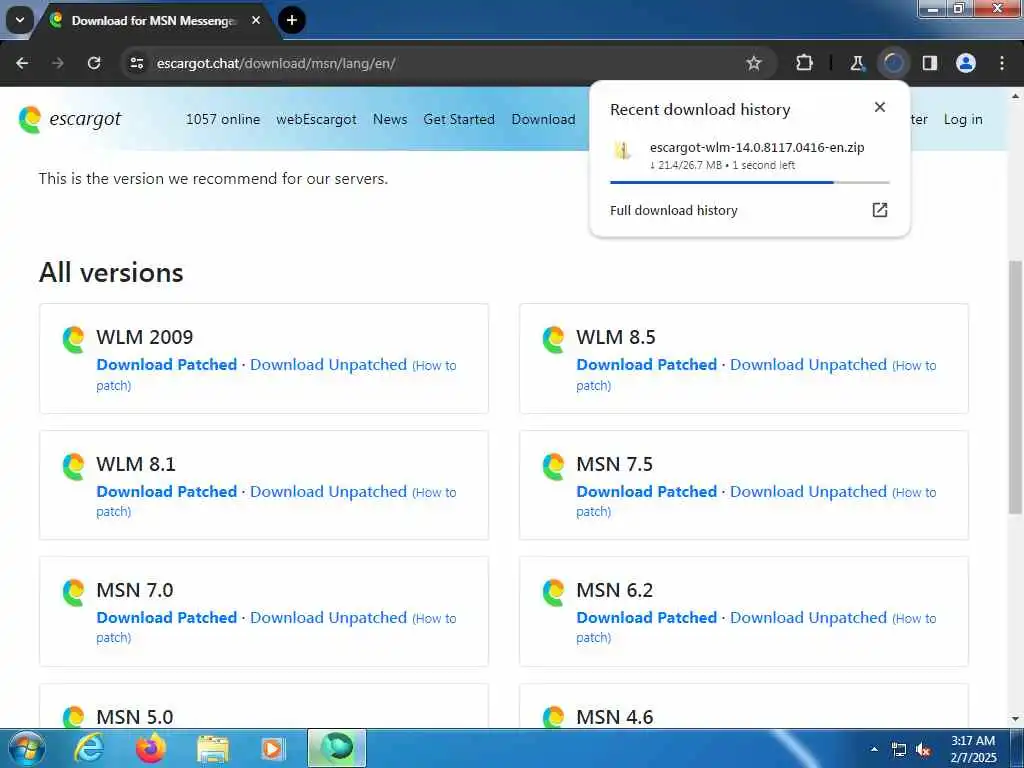Click the download progress bar
Screen dimensions: 1024x768
(x=750, y=182)
